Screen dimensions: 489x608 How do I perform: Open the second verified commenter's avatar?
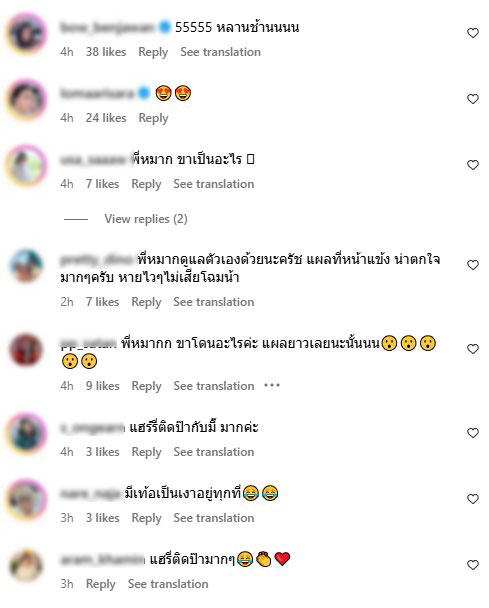click(x=26, y=99)
